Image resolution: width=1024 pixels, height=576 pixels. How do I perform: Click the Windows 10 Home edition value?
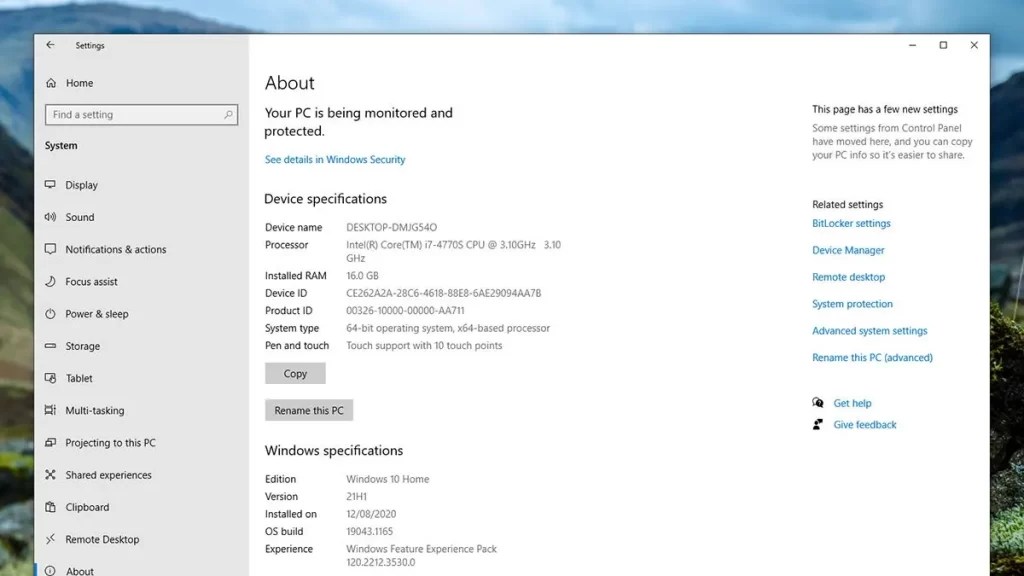387,479
